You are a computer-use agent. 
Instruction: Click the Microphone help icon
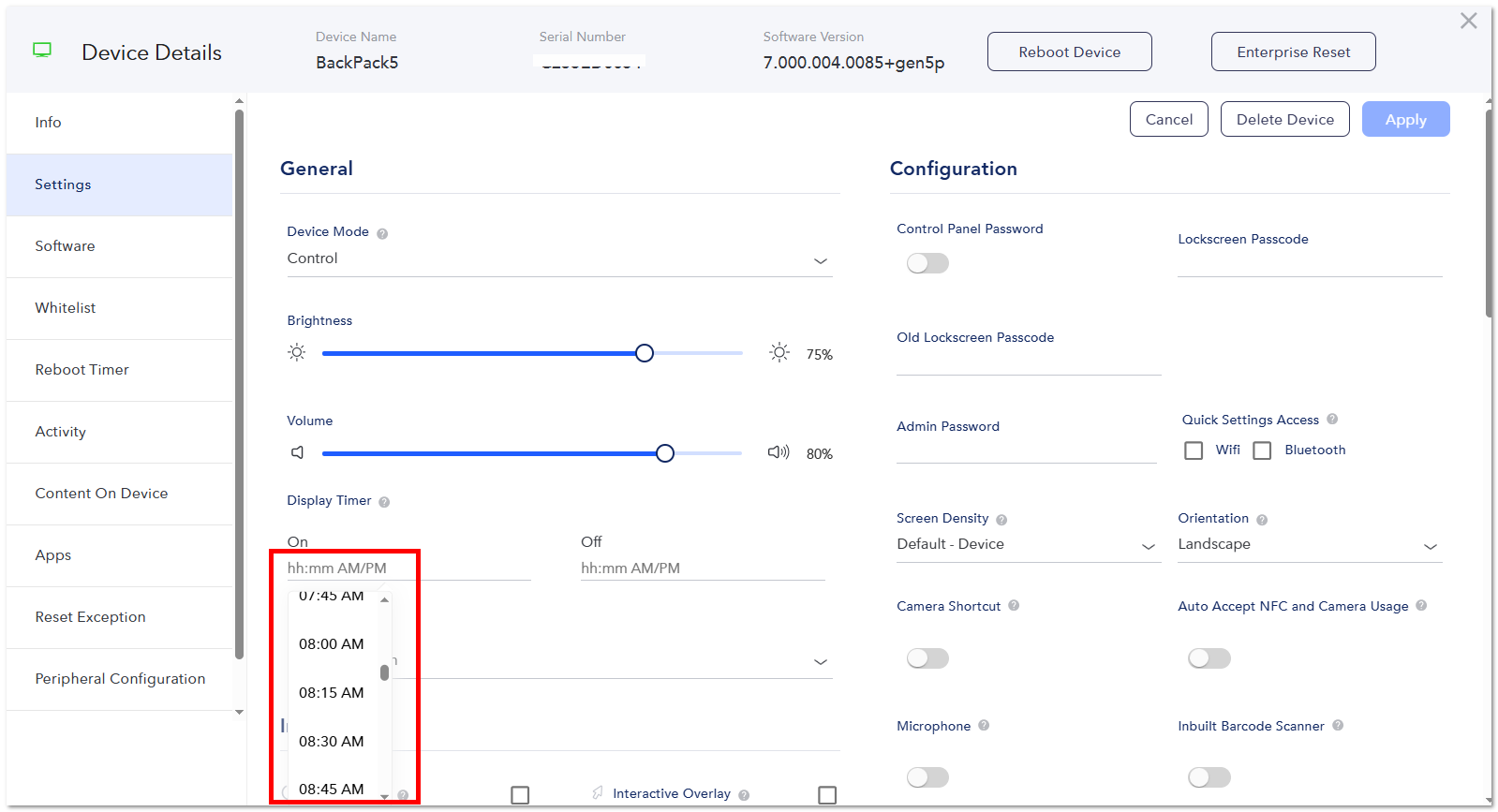[984, 725]
